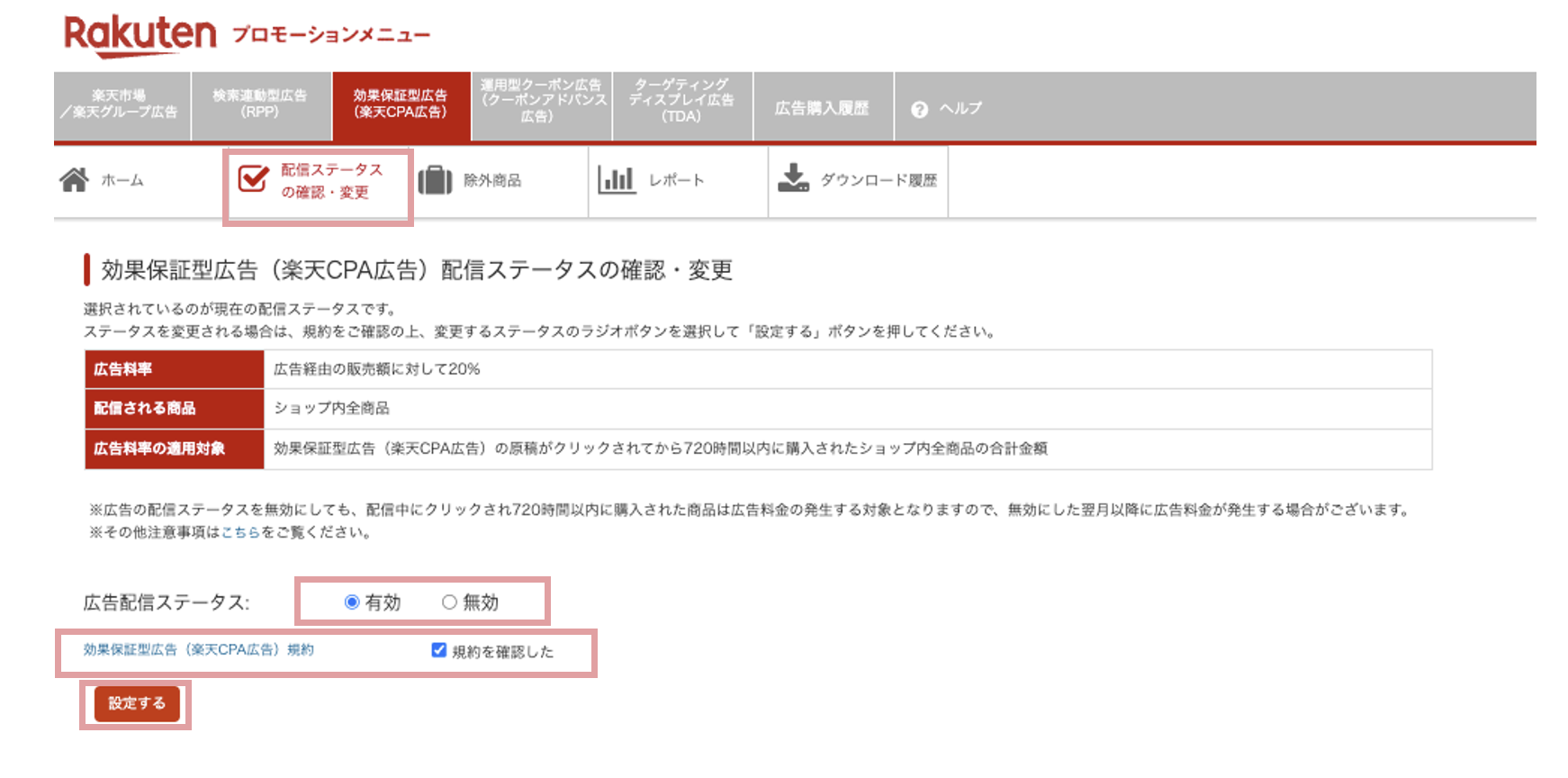Click the Rakuten logo
This screenshot has width=1568, height=778.
pyautogui.click(x=140, y=36)
